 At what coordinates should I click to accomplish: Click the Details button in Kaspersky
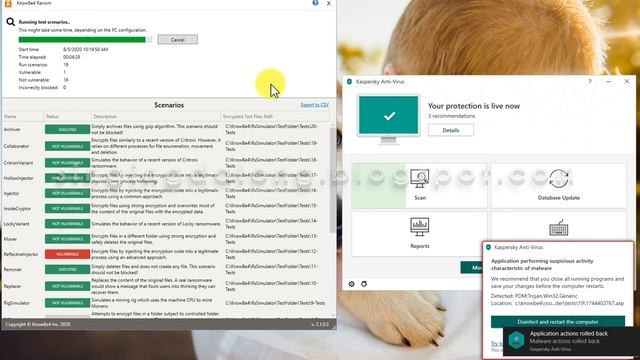click(451, 130)
